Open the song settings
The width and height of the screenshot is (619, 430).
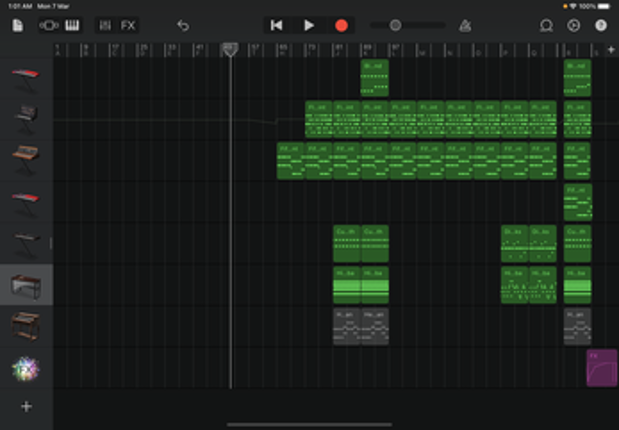click(573, 25)
